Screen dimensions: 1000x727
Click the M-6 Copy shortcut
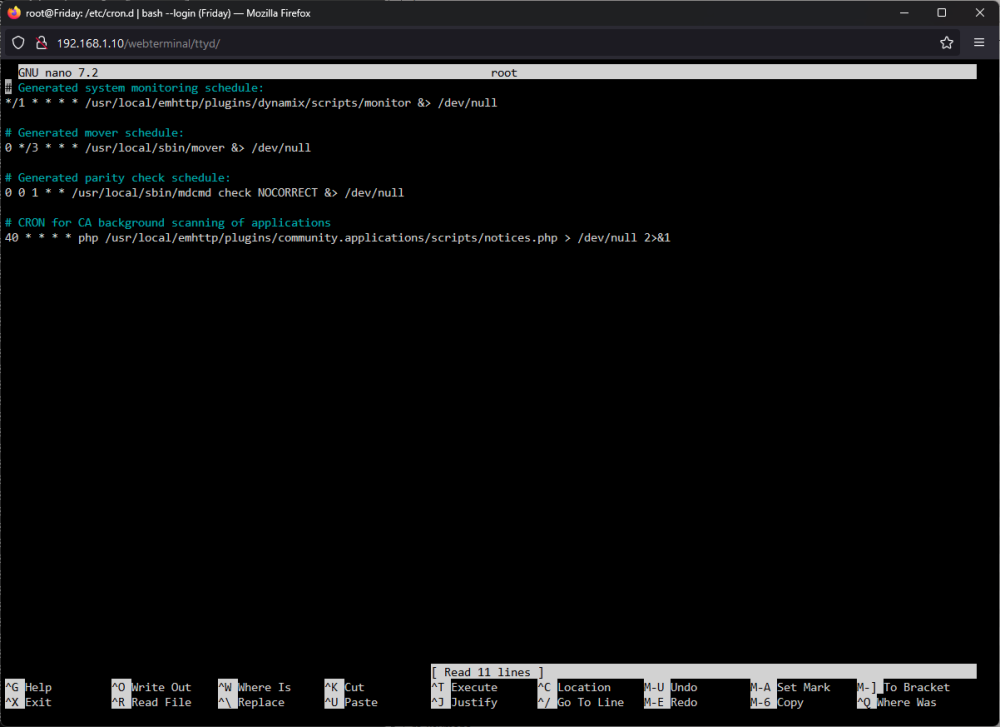click(777, 702)
